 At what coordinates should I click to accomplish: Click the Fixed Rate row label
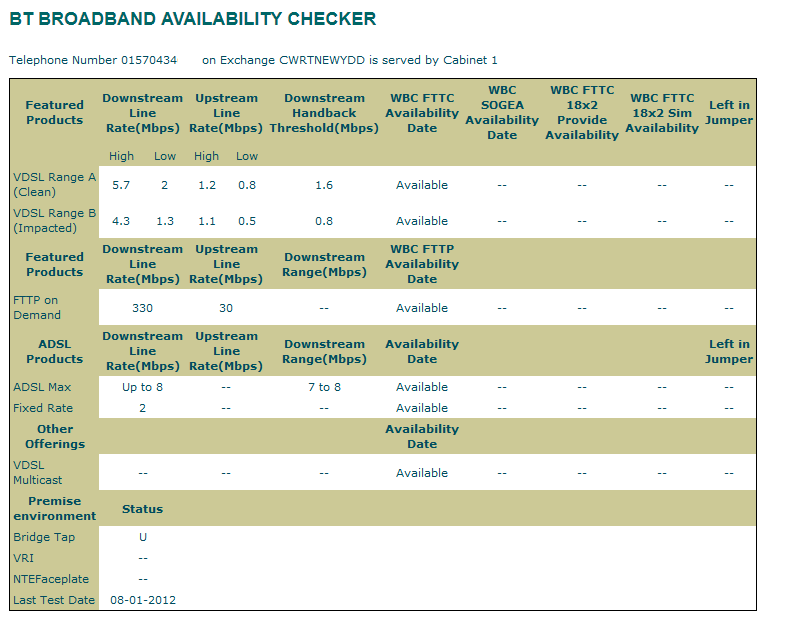[x=43, y=408]
